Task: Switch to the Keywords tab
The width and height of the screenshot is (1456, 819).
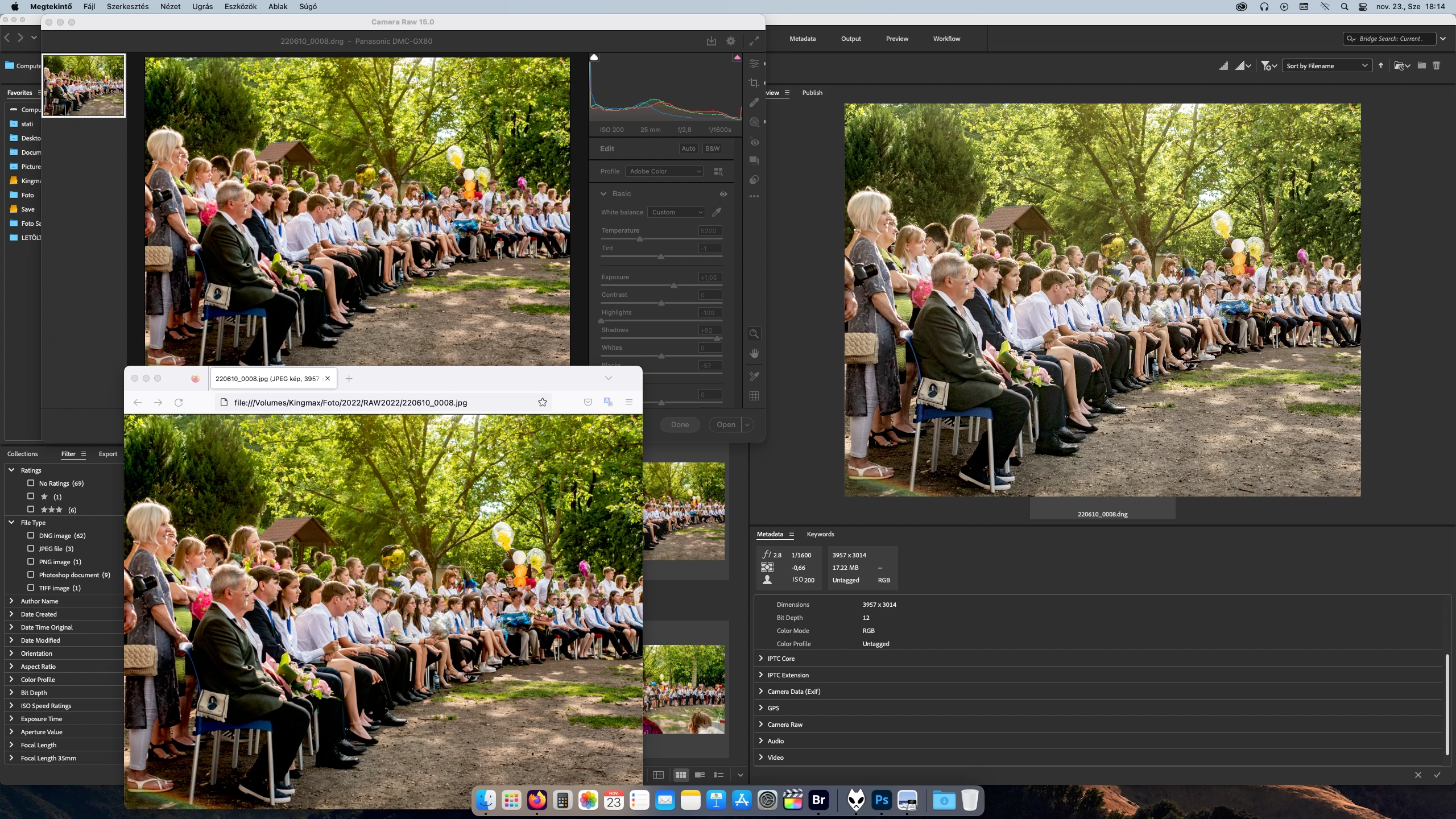Action: click(820, 534)
